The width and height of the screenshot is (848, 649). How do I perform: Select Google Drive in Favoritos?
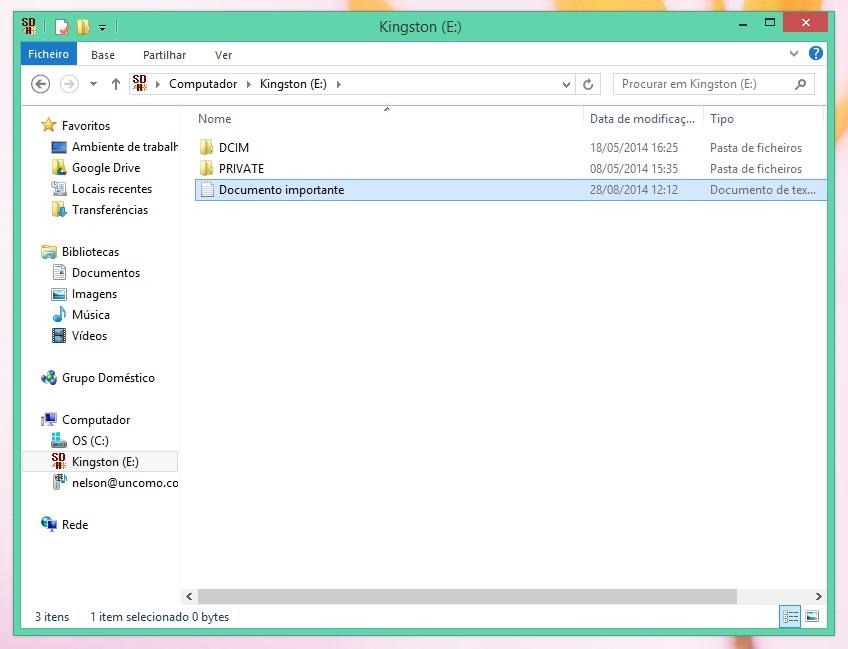tap(105, 168)
